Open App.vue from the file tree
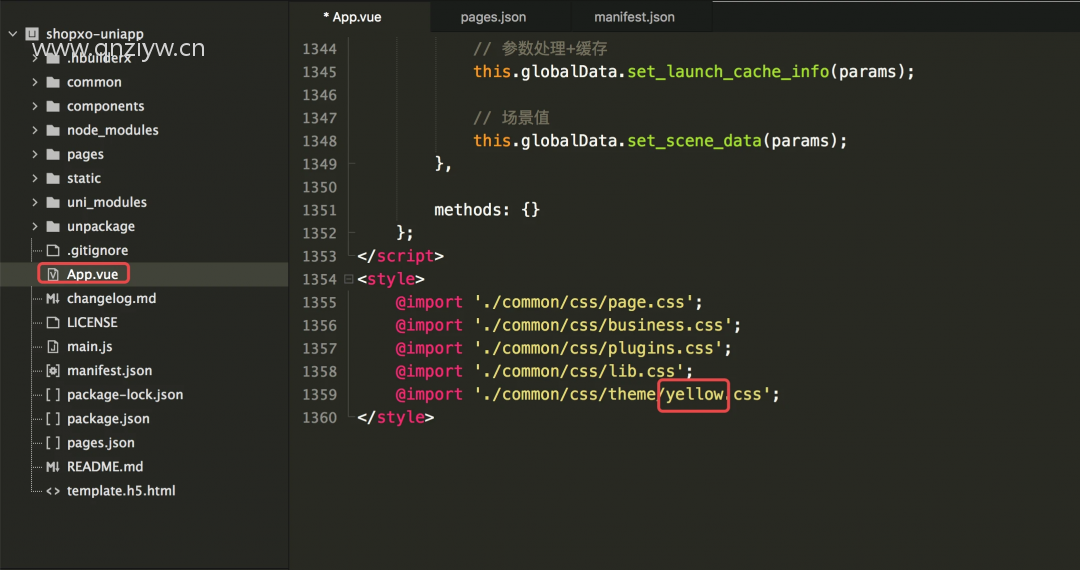The width and height of the screenshot is (1080, 570). tap(92, 275)
